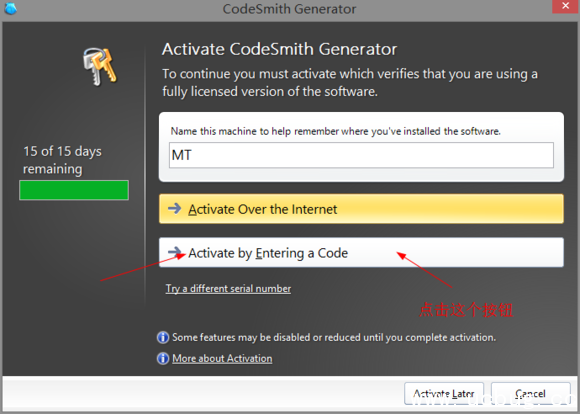Close the CodeSmith Generator dialog
The image size is (580, 414).
[x=565, y=6]
